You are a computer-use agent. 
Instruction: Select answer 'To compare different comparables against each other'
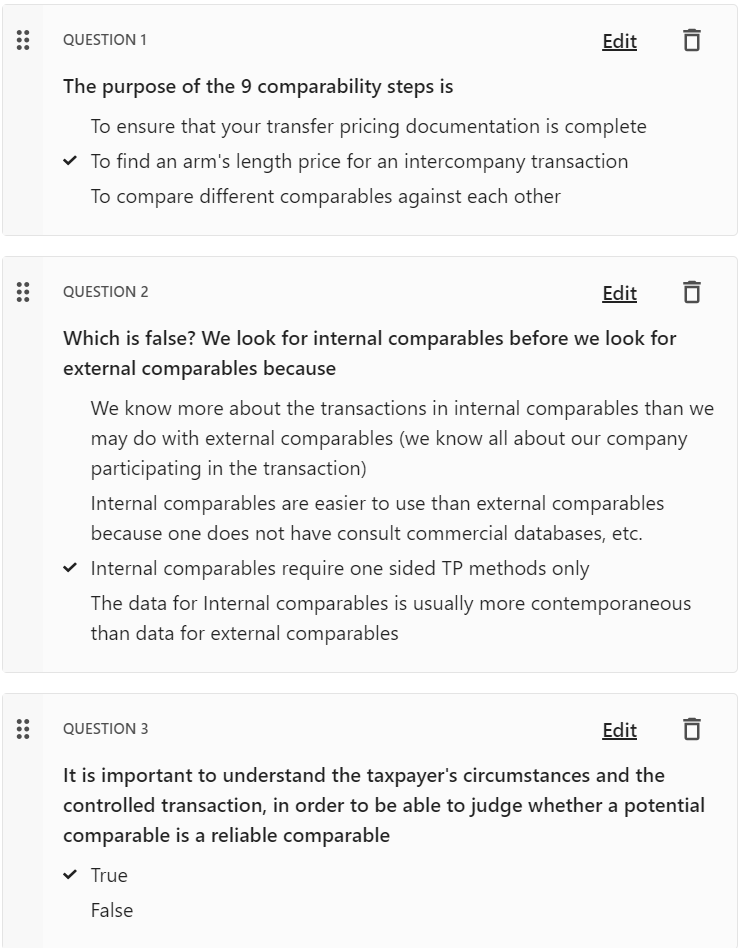coord(326,196)
